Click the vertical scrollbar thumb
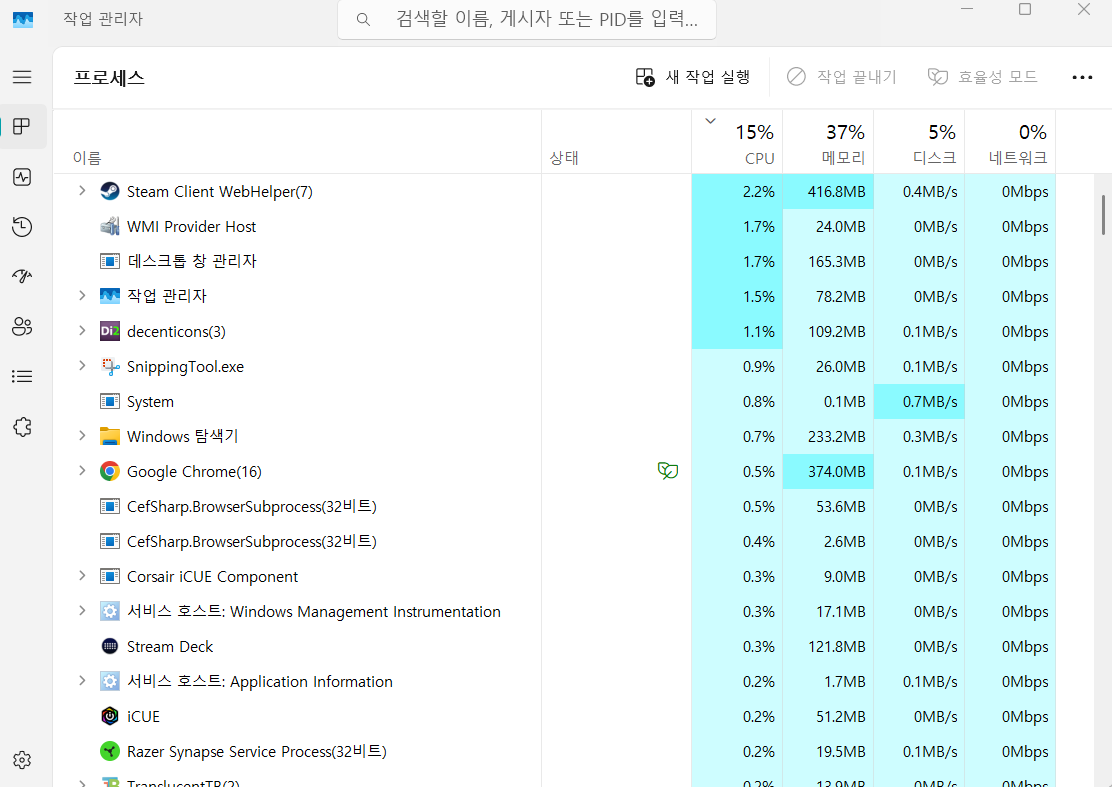 pos(1103,216)
